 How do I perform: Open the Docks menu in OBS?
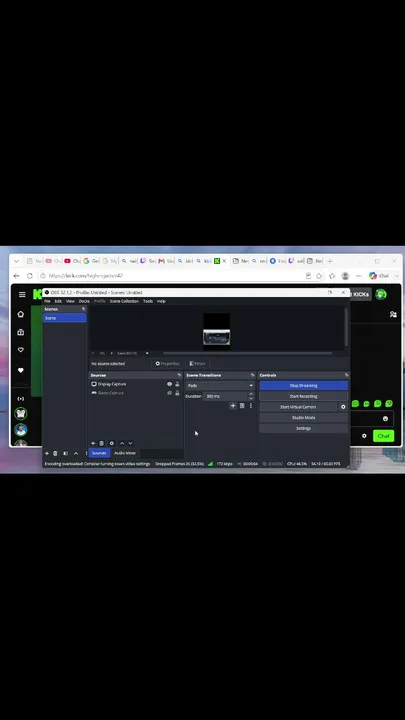click(x=84, y=301)
